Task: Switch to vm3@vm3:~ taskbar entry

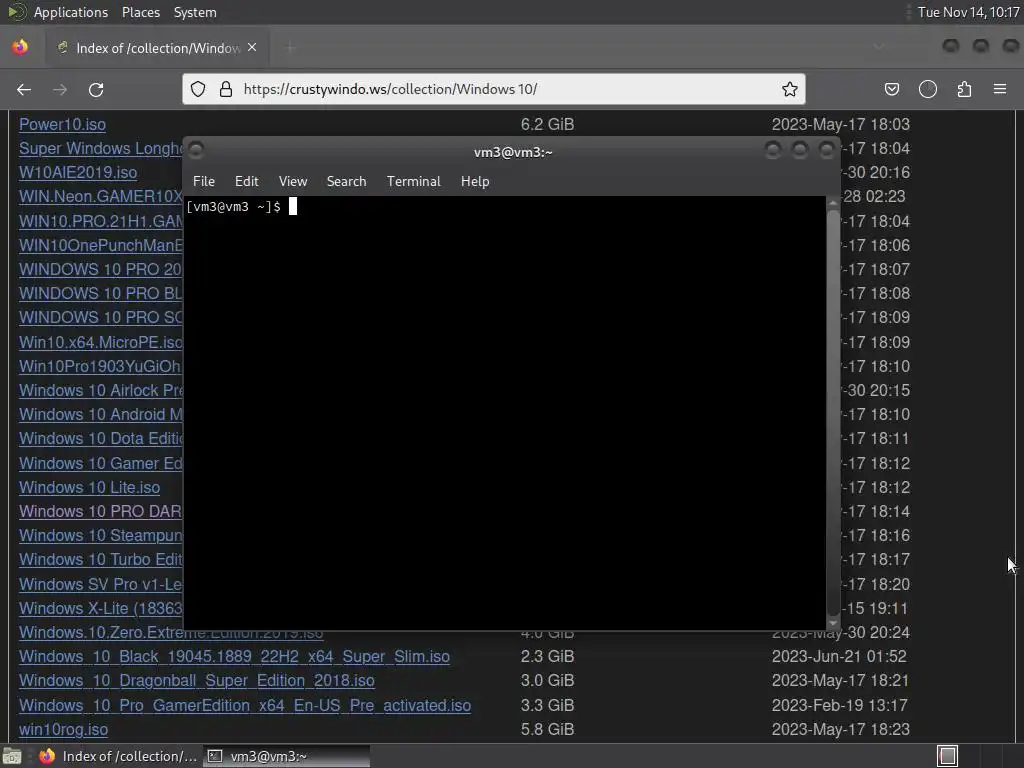Action: (x=286, y=756)
